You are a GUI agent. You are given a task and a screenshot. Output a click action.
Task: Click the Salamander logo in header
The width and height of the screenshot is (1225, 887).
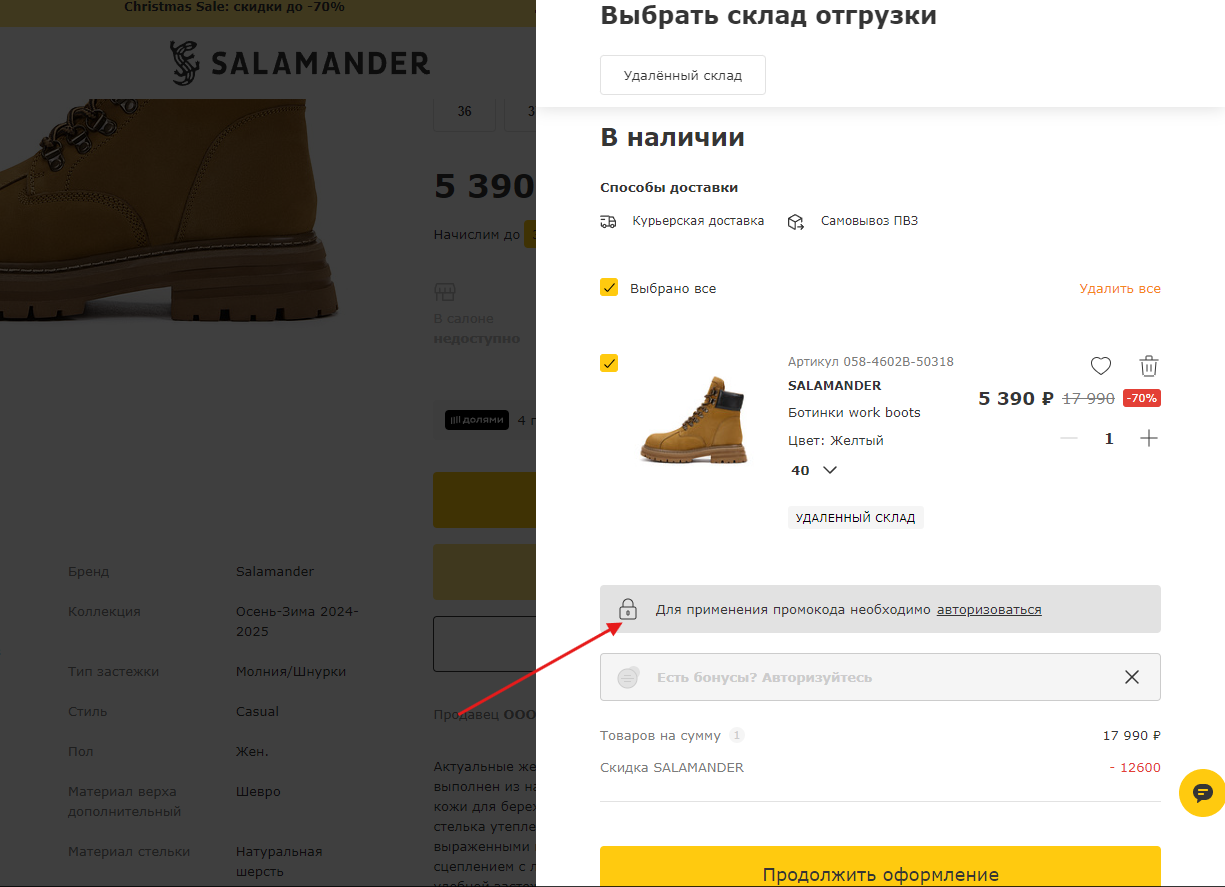300,64
